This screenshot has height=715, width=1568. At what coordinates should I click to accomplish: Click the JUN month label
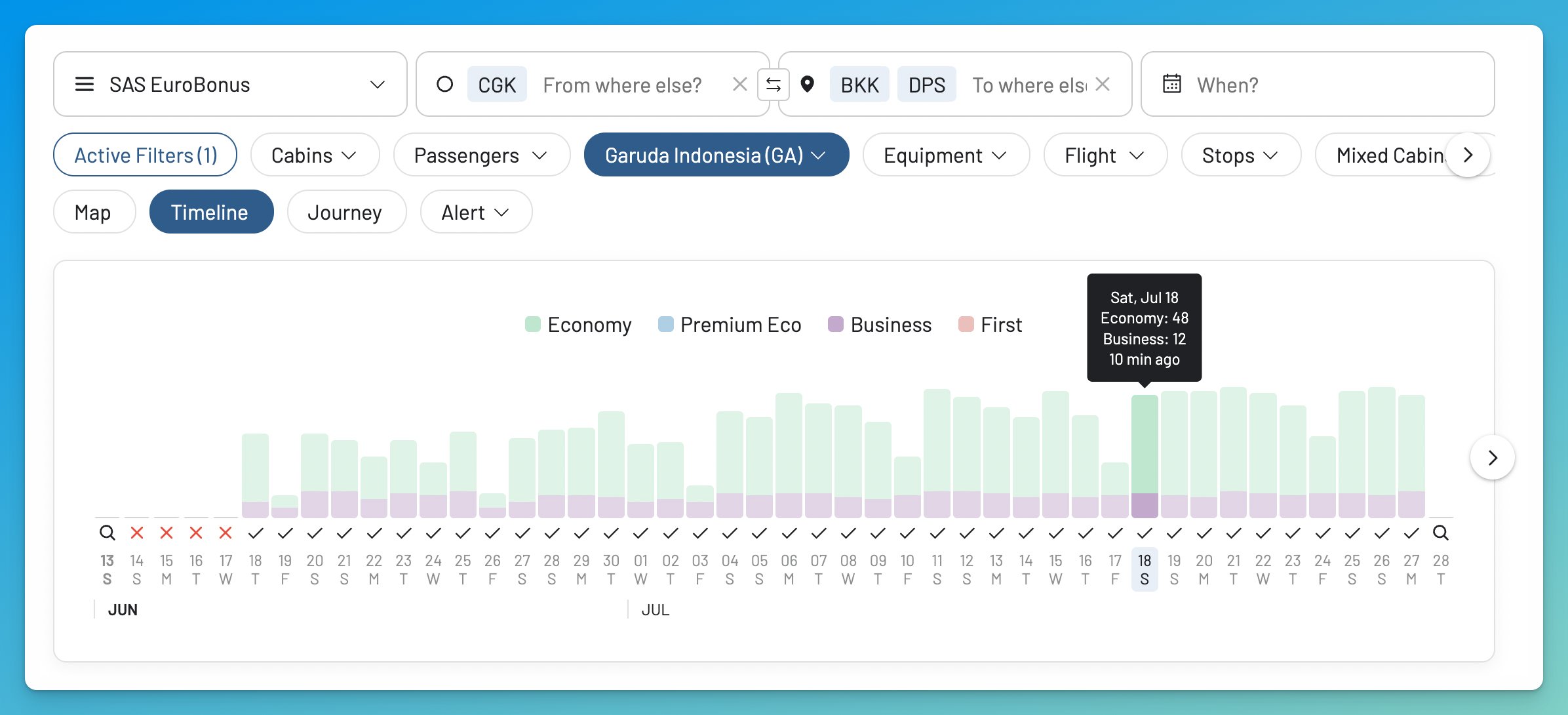pyautogui.click(x=123, y=609)
